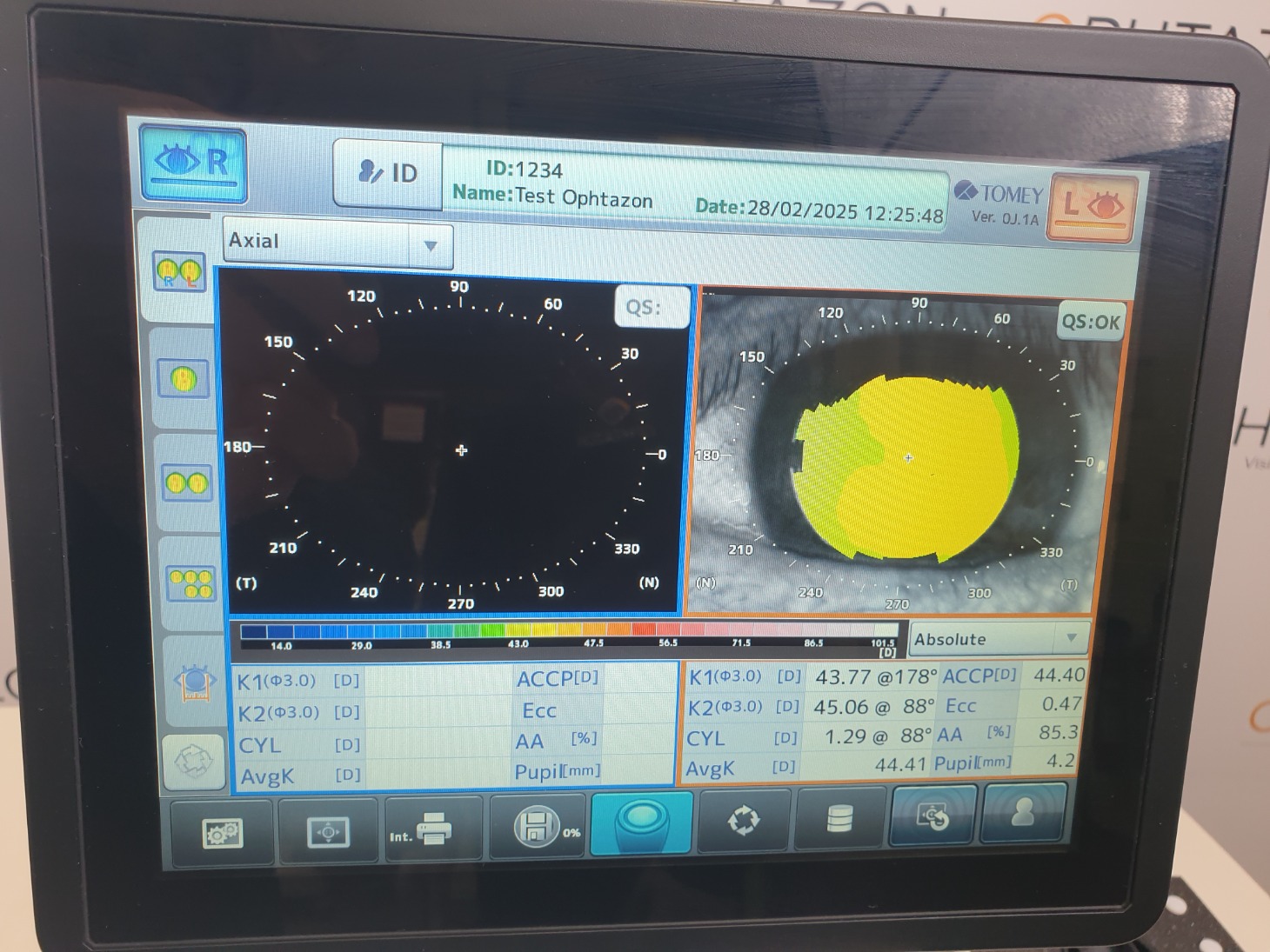Click the ACCP value 44.40
1270x952 pixels.
[x=1059, y=675]
